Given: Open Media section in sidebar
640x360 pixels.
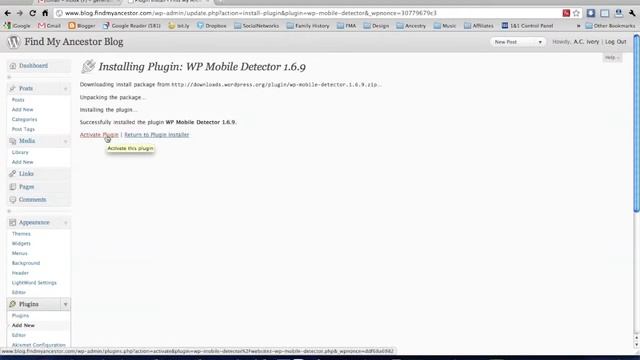Looking at the screenshot, I should coord(27,141).
